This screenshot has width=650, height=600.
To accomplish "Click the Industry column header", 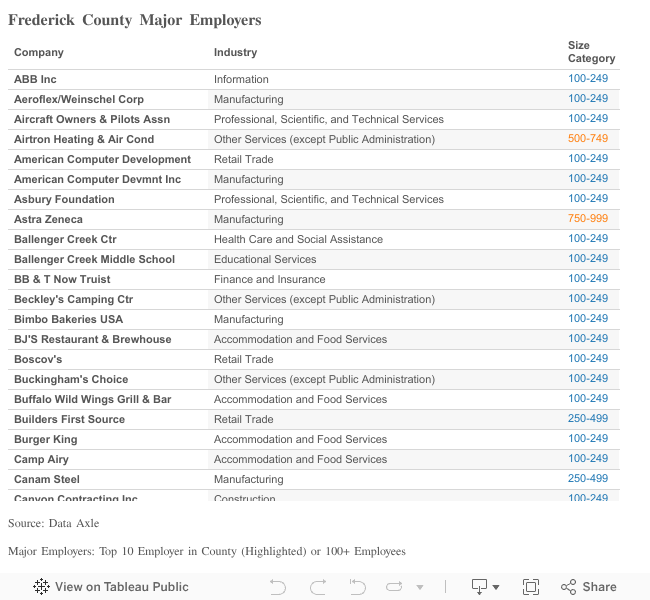I will tap(235, 52).
